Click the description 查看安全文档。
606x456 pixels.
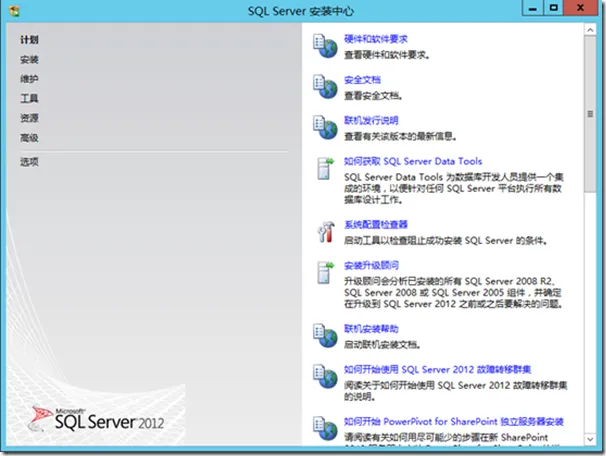(x=373, y=96)
